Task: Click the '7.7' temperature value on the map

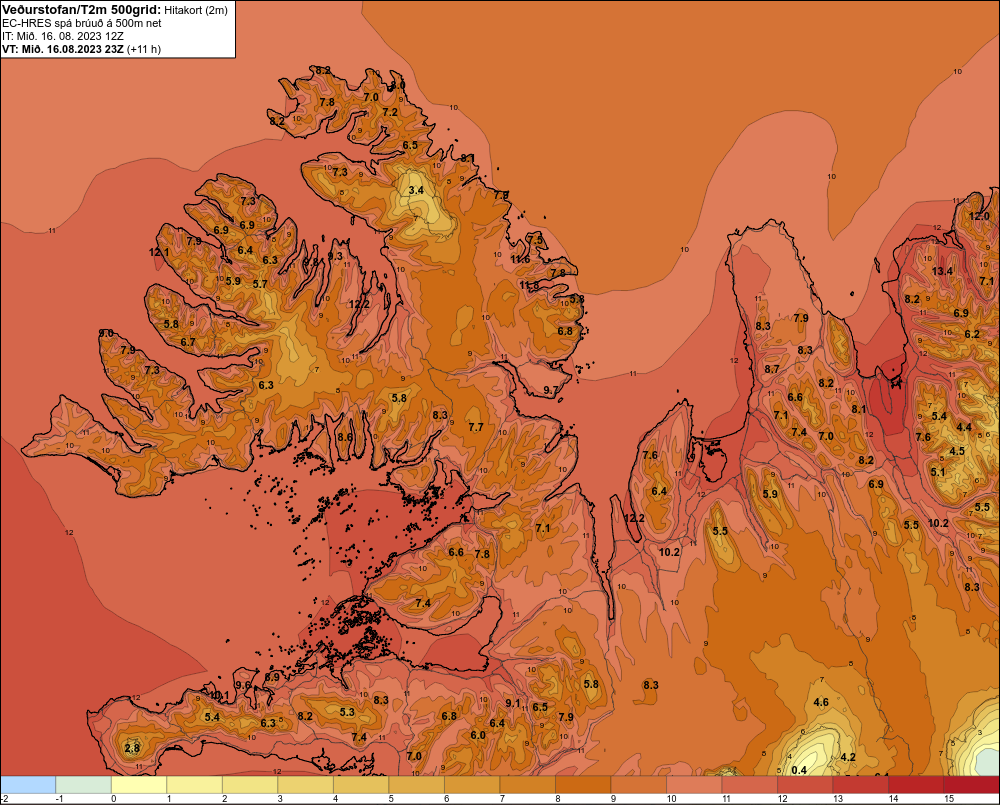Action: click(476, 427)
